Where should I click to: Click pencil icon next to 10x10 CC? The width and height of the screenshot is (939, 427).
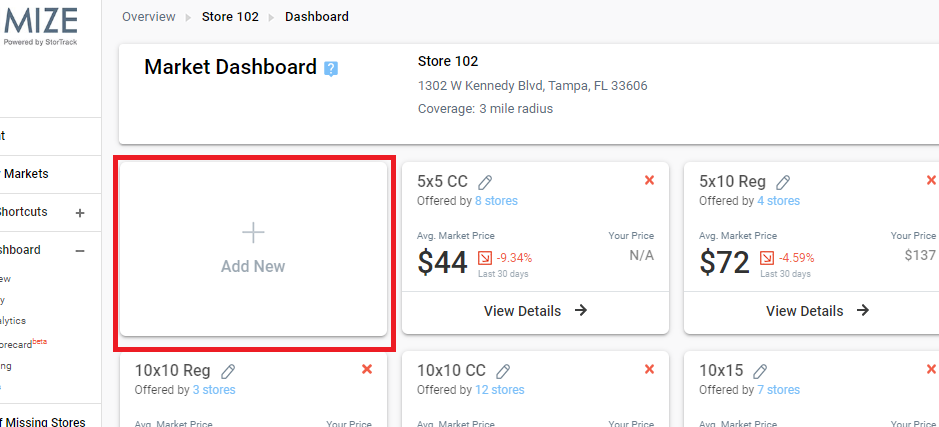tap(504, 371)
